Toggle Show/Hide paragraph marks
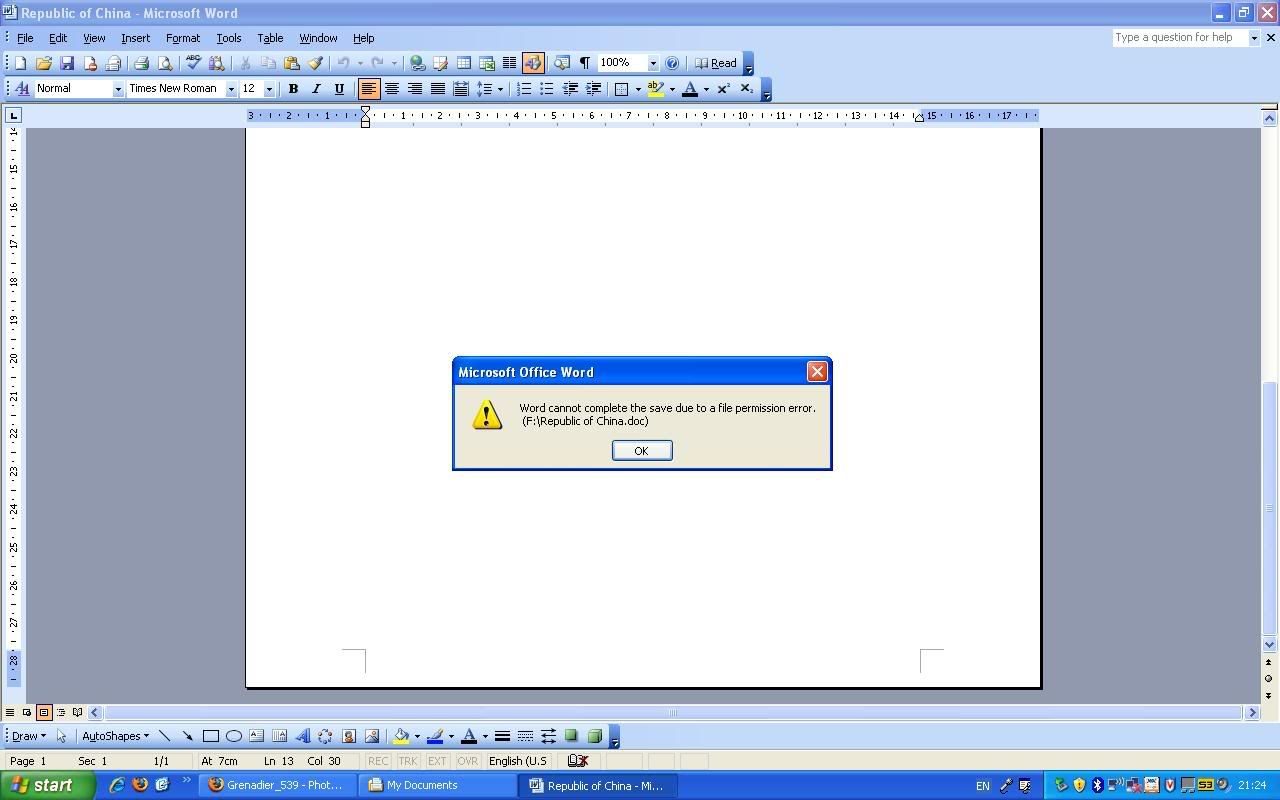1280x800 pixels. (x=585, y=63)
